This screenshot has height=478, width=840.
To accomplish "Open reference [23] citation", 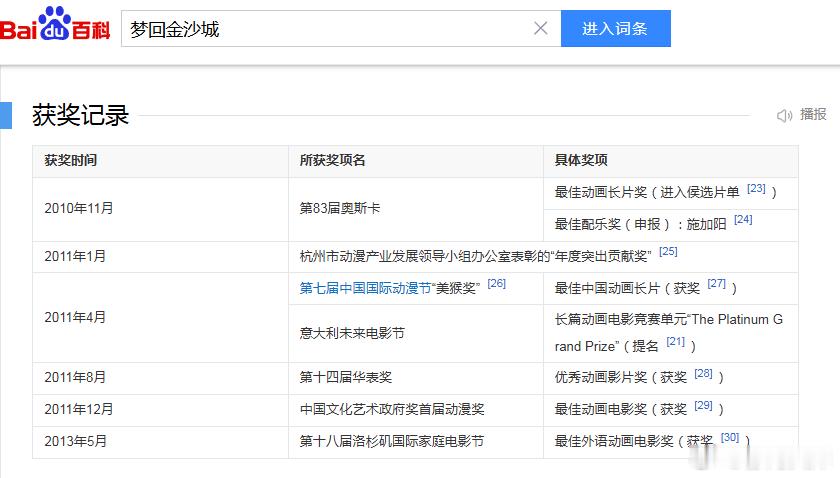I will (x=756, y=188).
